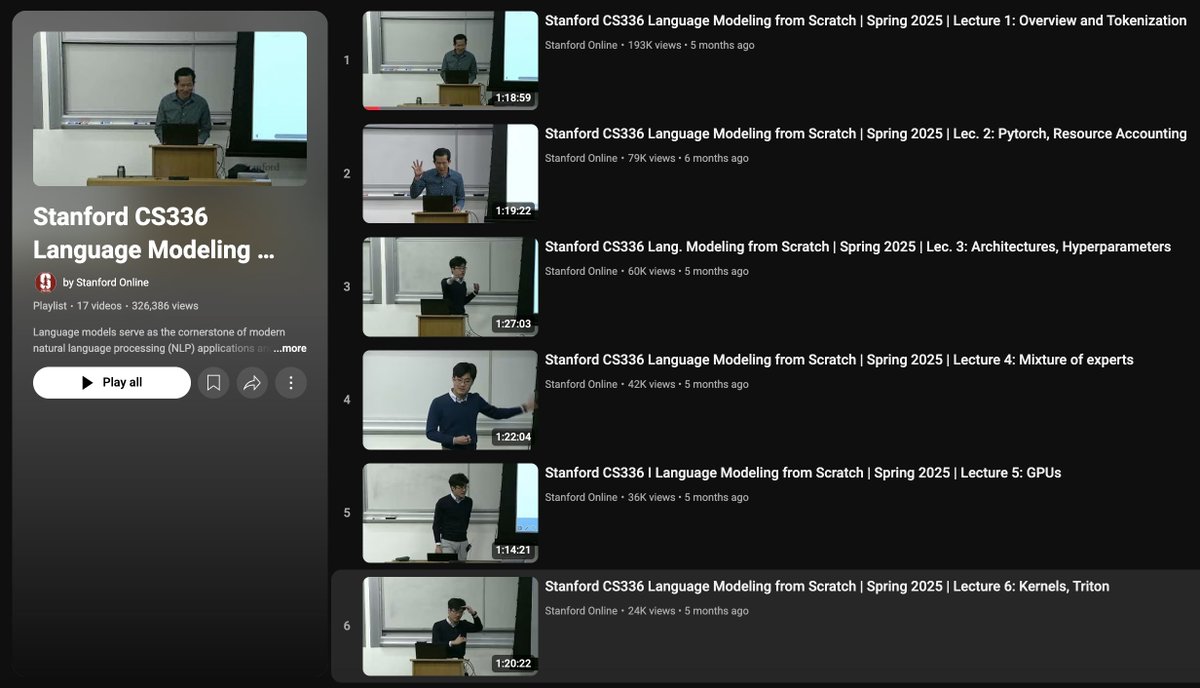Click title Lecture 1: Overview and Tokenization
The image size is (1200, 688).
(x=866, y=20)
